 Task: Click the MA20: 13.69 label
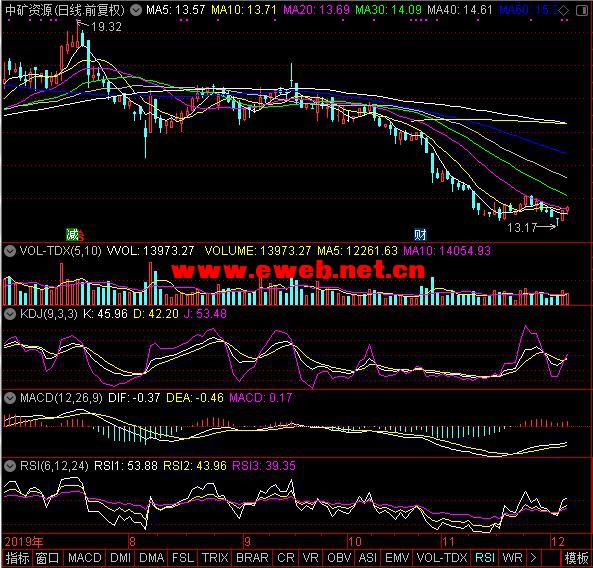tap(316, 10)
